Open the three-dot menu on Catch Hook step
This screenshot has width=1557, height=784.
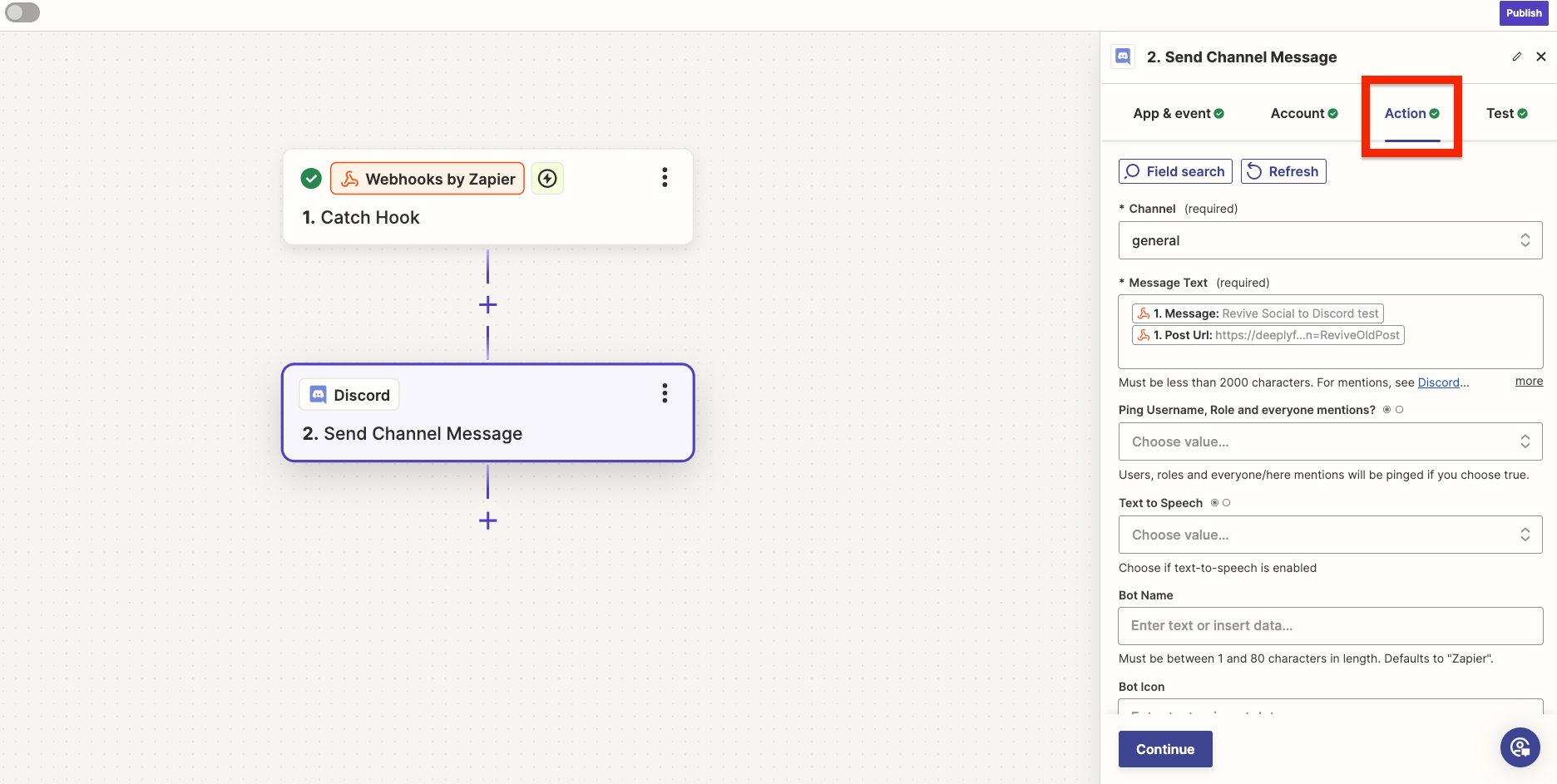(x=664, y=177)
